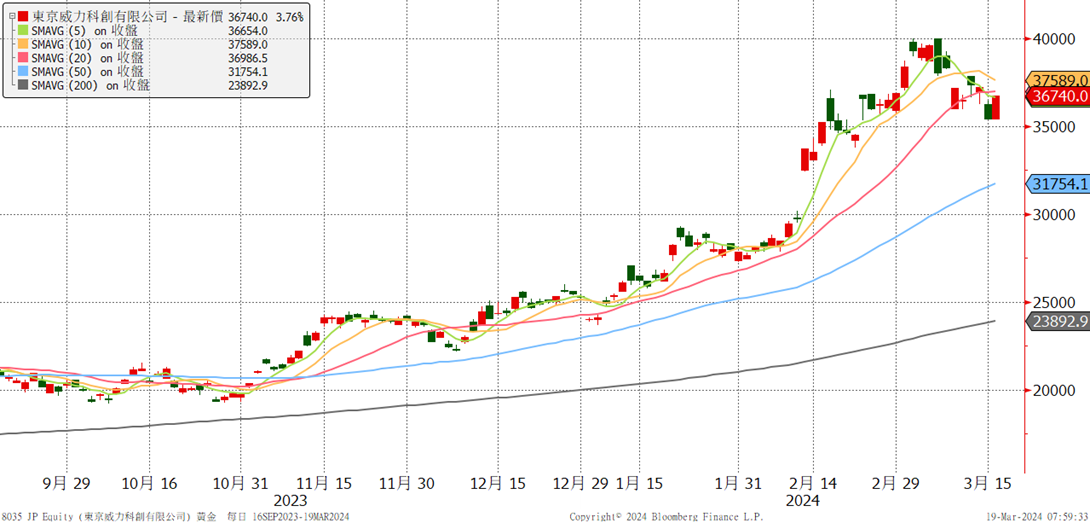Click the 9月 29 date label

pyautogui.click(x=65, y=483)
